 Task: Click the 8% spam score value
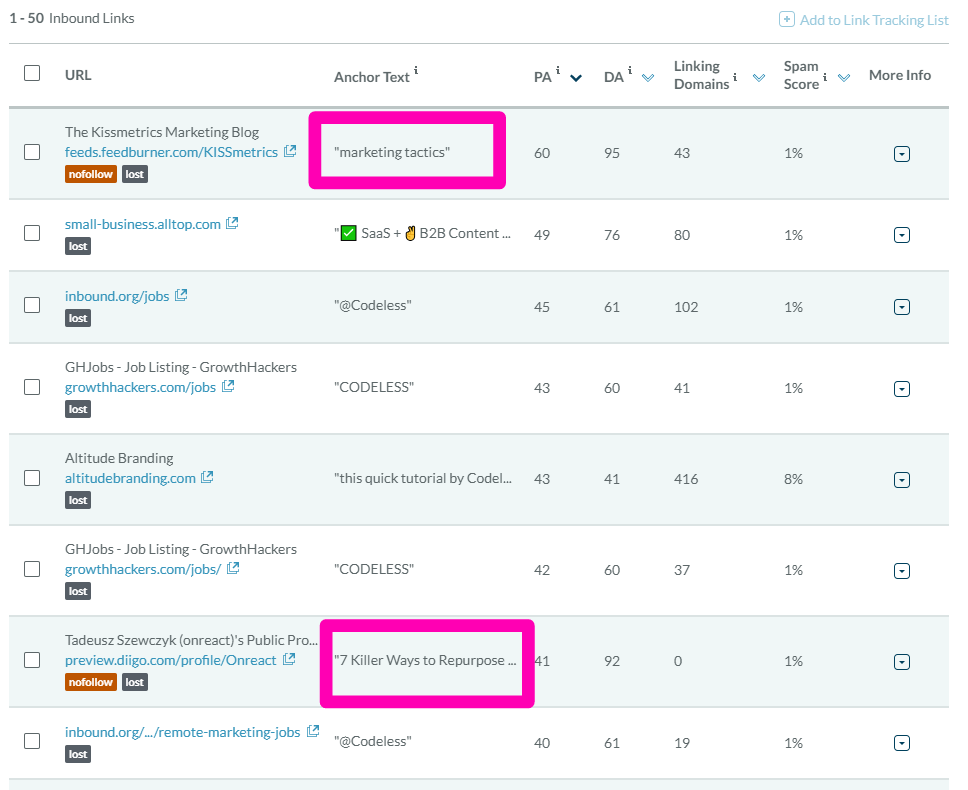793,479
